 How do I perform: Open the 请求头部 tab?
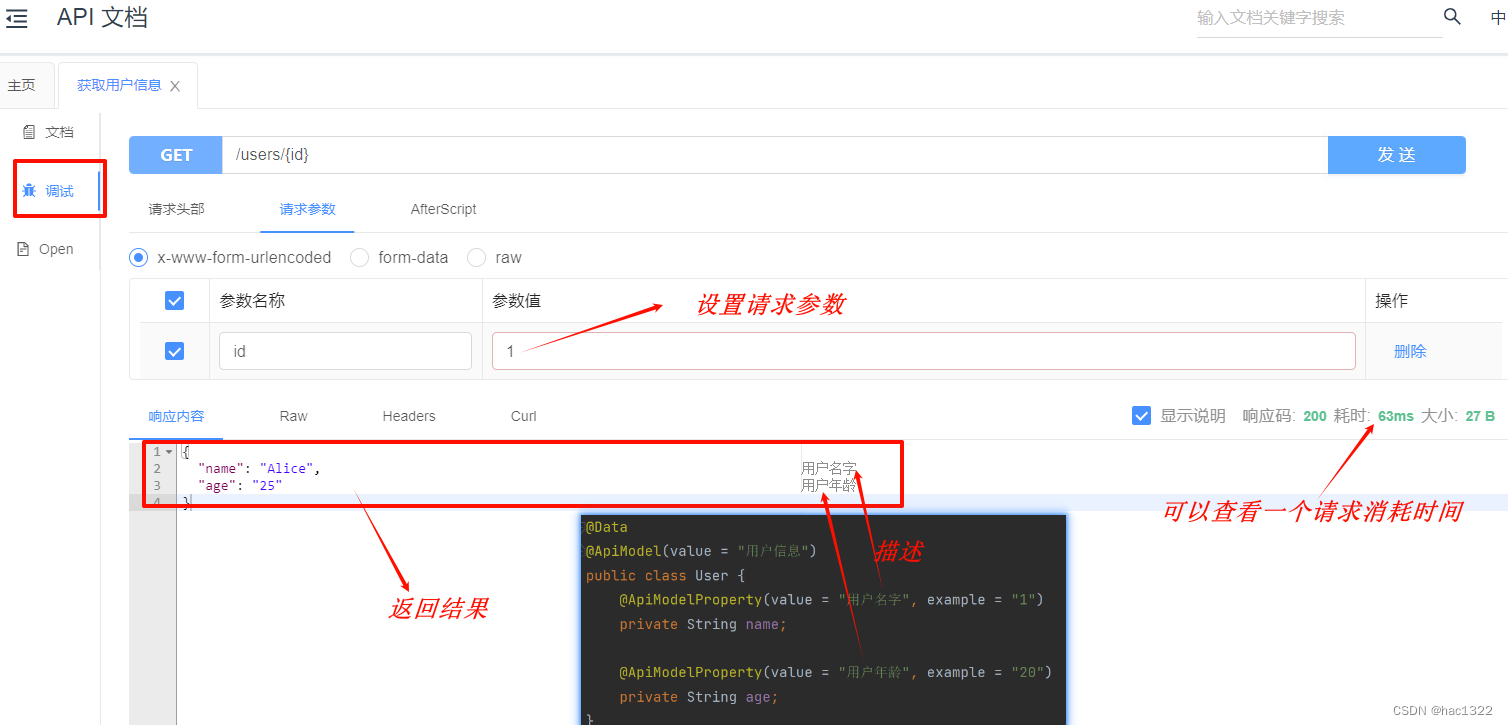click(176, 209)
